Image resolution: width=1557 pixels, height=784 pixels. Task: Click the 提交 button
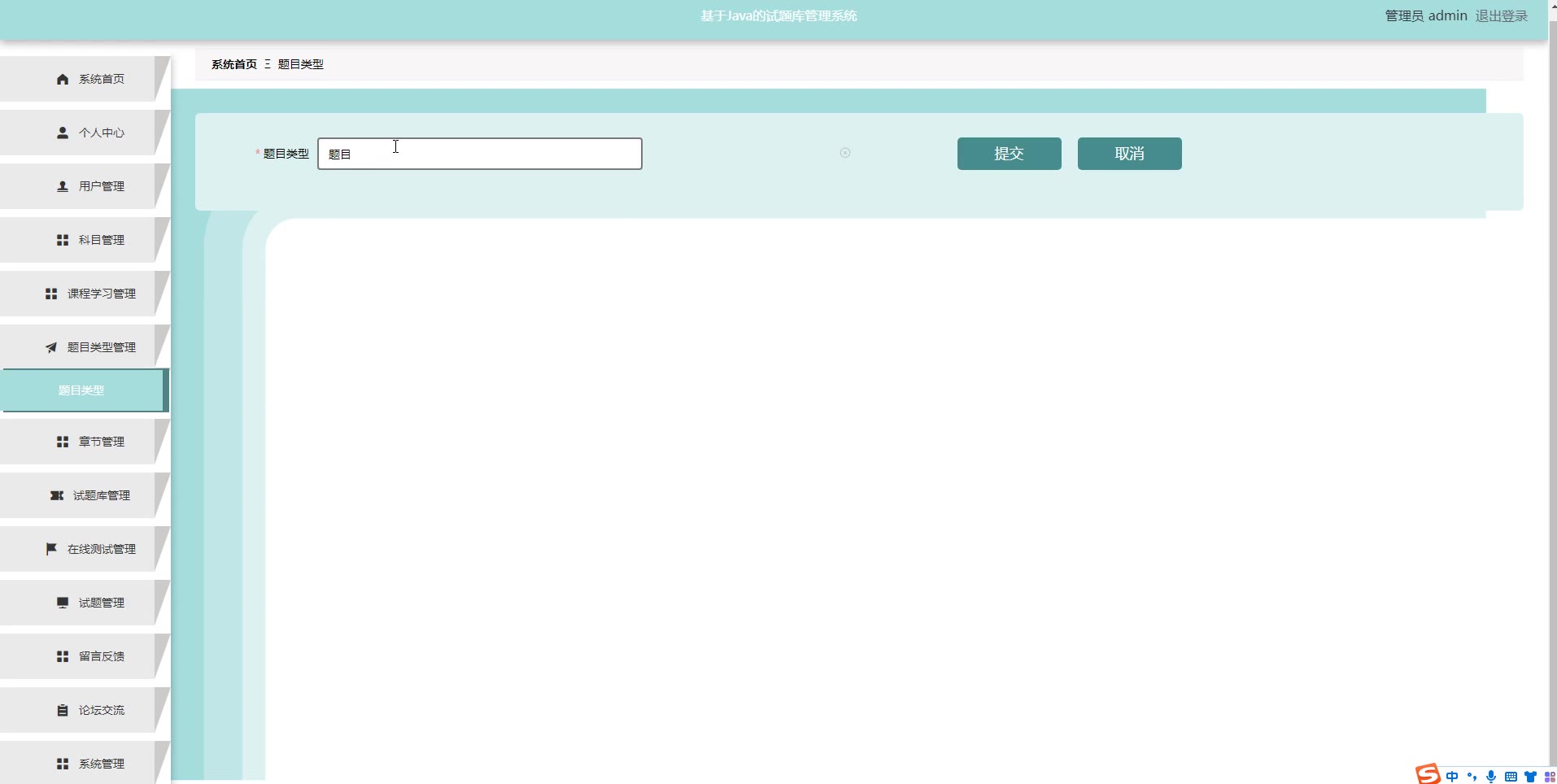click(x=1010, y=154)
